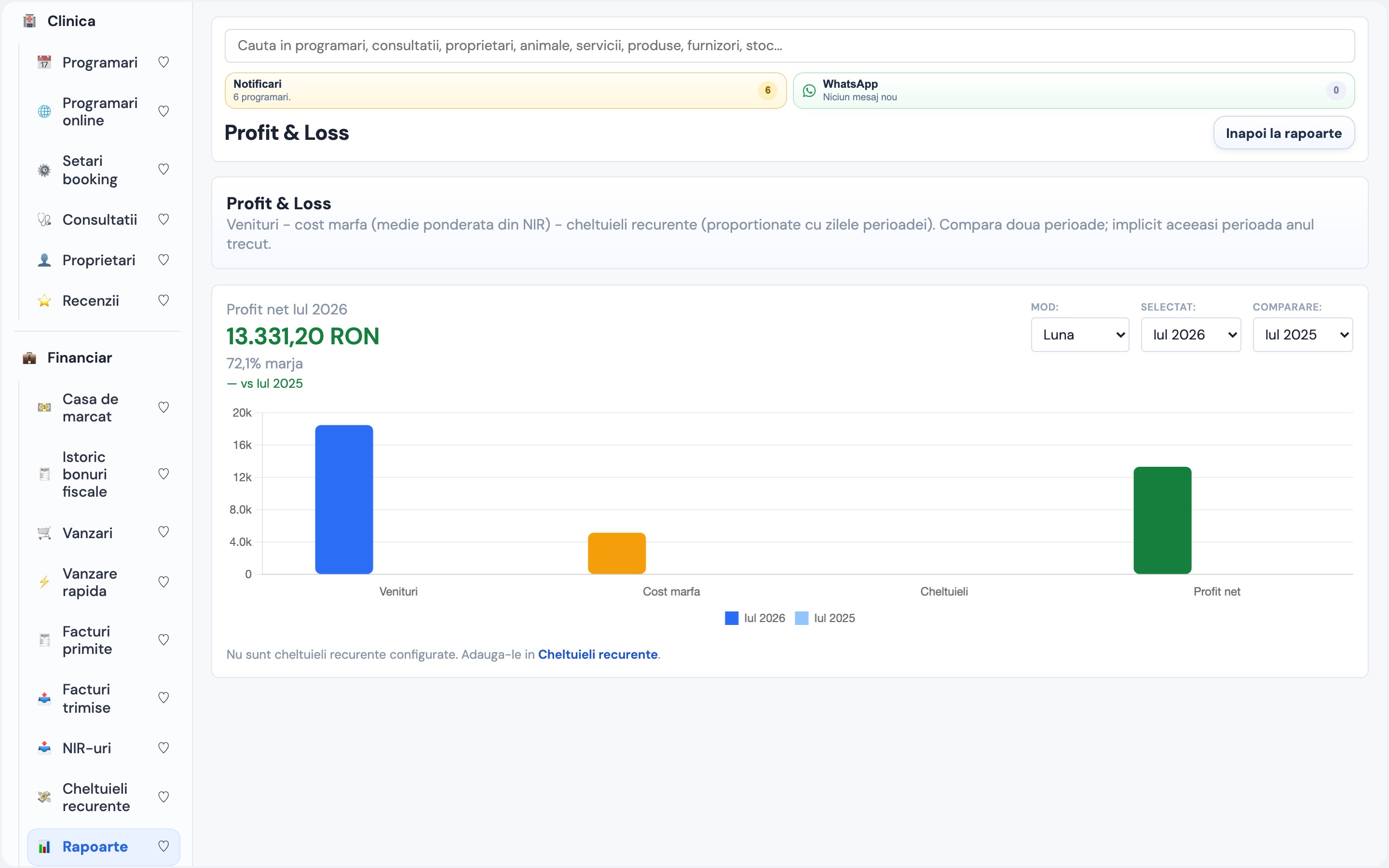
Task: Follow the Cheltuieli recurente link below chart
Action: (598, 654)
